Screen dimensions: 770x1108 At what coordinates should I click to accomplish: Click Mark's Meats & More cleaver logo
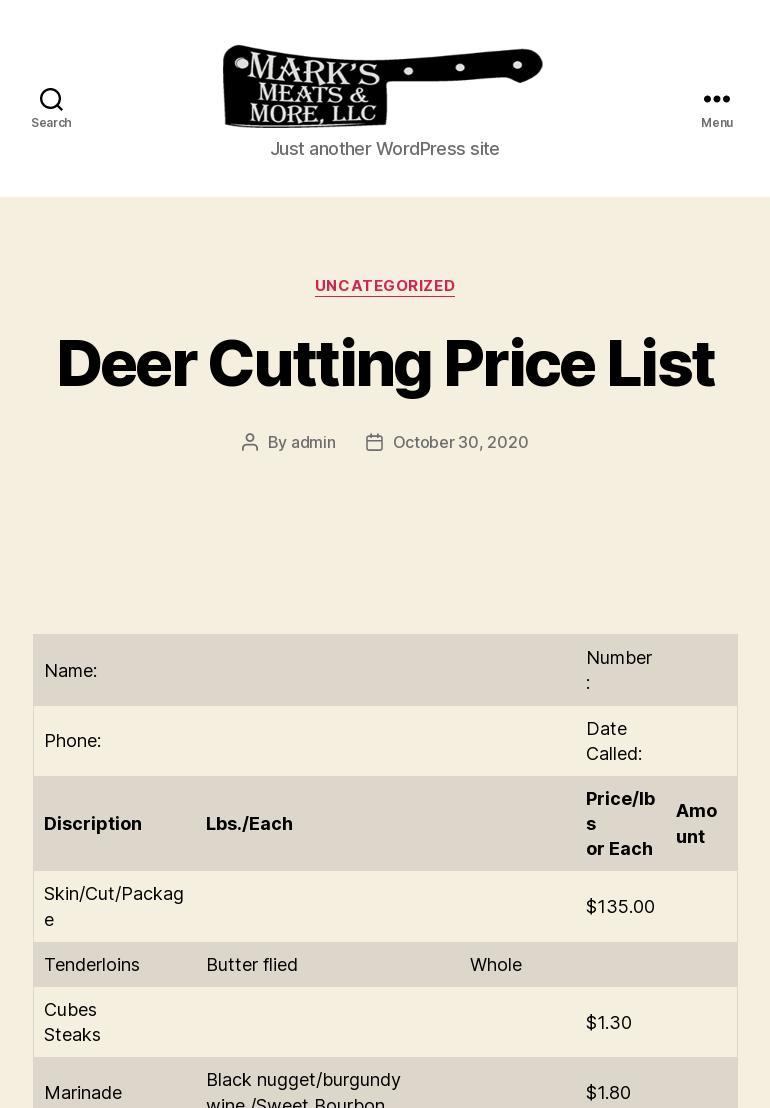pyautogui.click(x=382, y=86)
